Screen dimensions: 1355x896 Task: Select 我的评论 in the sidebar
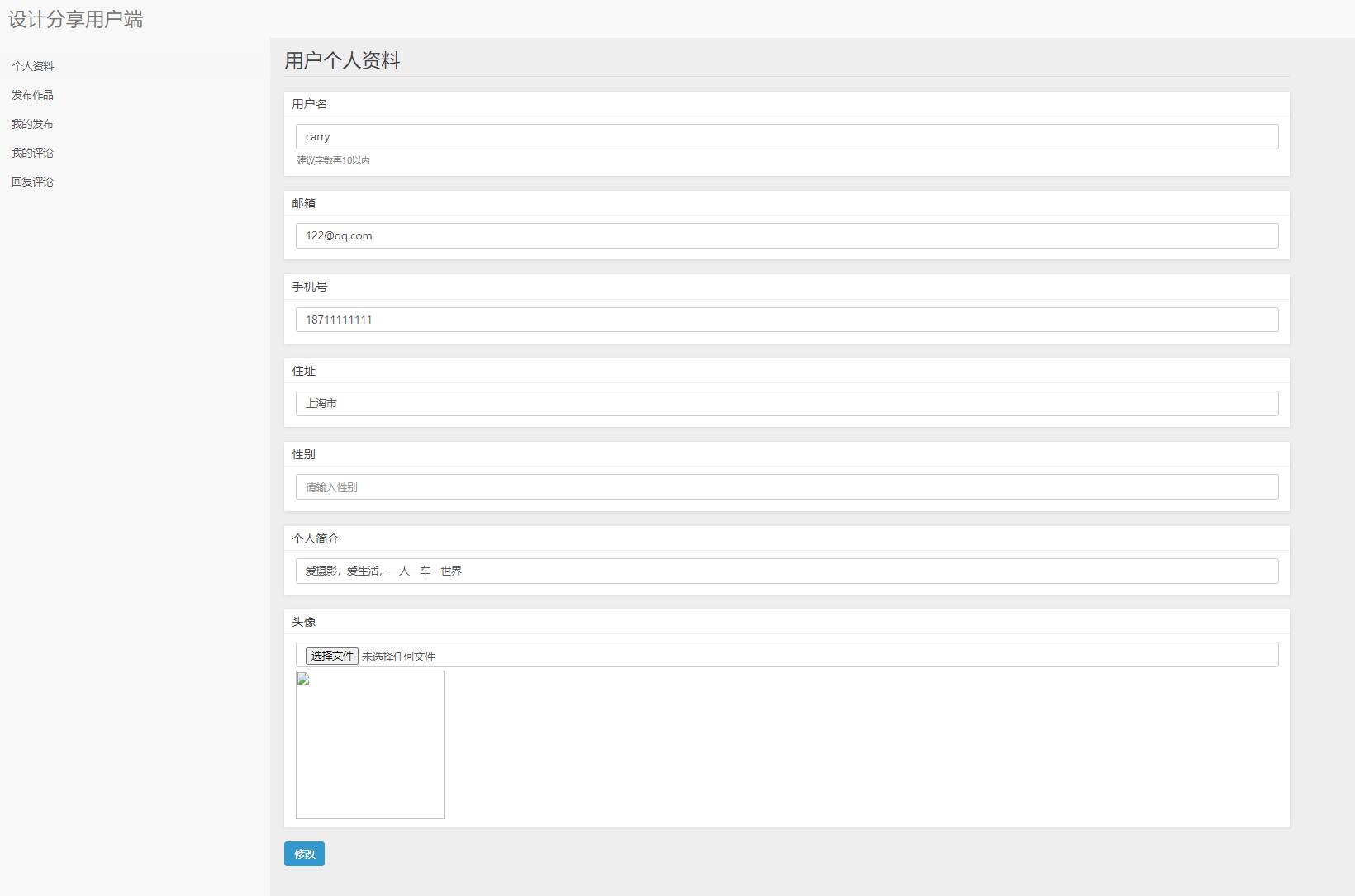32,153
